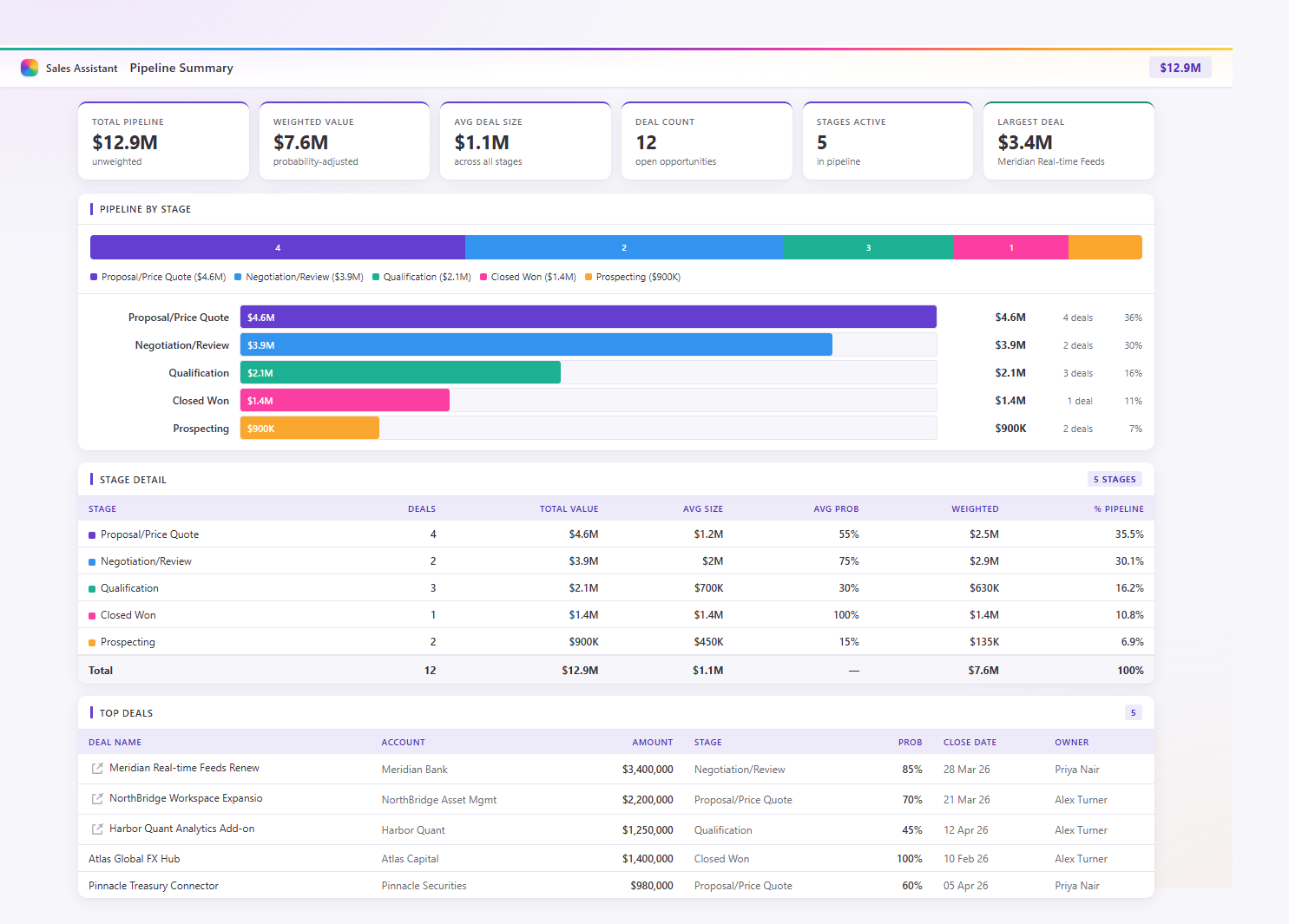Click the Prospecting $900K horizontal bar
This screenshot has height=924, width=1289.
tap(310, 429)
